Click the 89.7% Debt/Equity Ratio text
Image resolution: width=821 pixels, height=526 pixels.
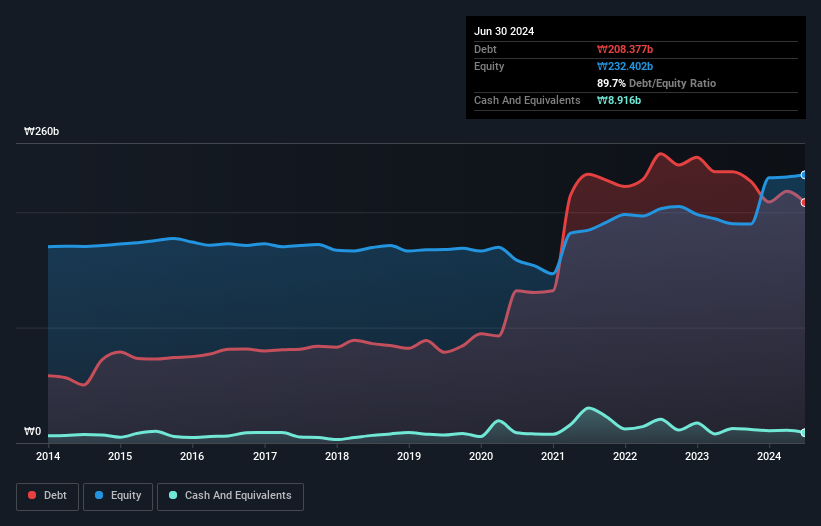tap(657, 83)
